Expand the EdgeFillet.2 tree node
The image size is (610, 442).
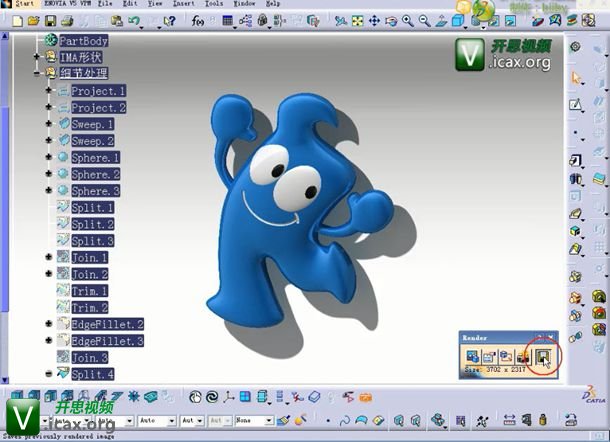pos(48,324)
